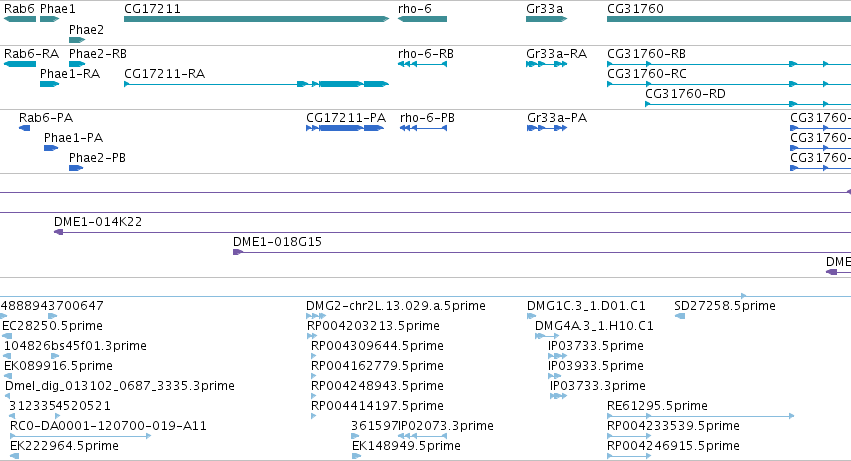Click the rho-6 gene feature bar

click(422, 19)
